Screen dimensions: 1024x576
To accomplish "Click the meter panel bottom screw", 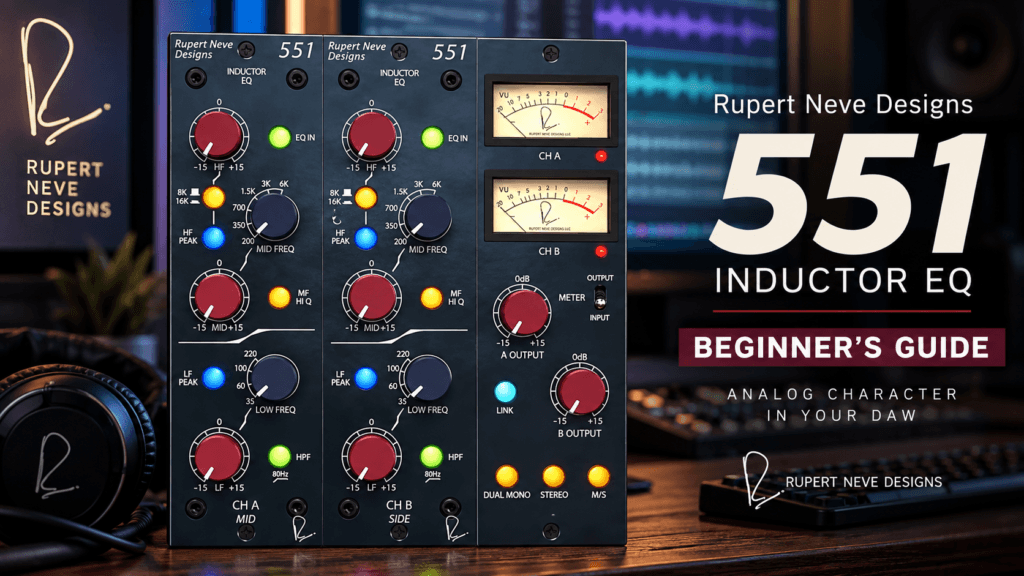I will click(551, 531).
